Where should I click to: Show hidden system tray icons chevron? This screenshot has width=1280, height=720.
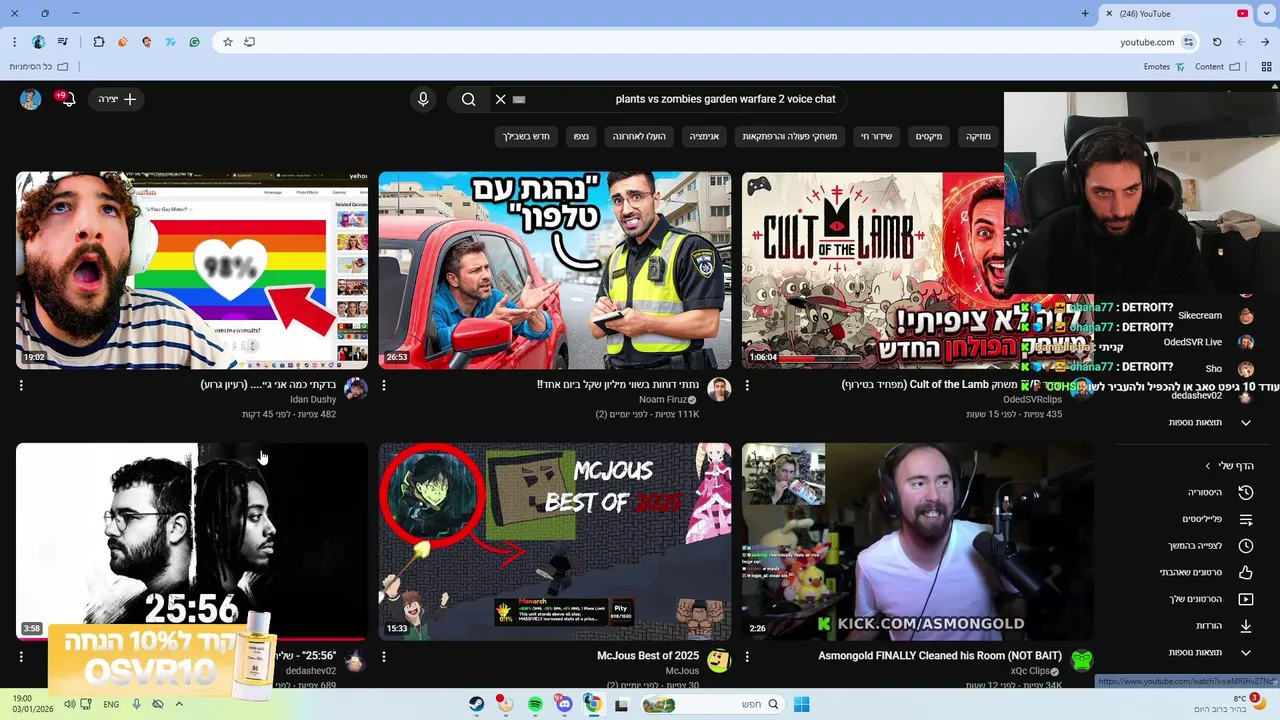(179, 704)
